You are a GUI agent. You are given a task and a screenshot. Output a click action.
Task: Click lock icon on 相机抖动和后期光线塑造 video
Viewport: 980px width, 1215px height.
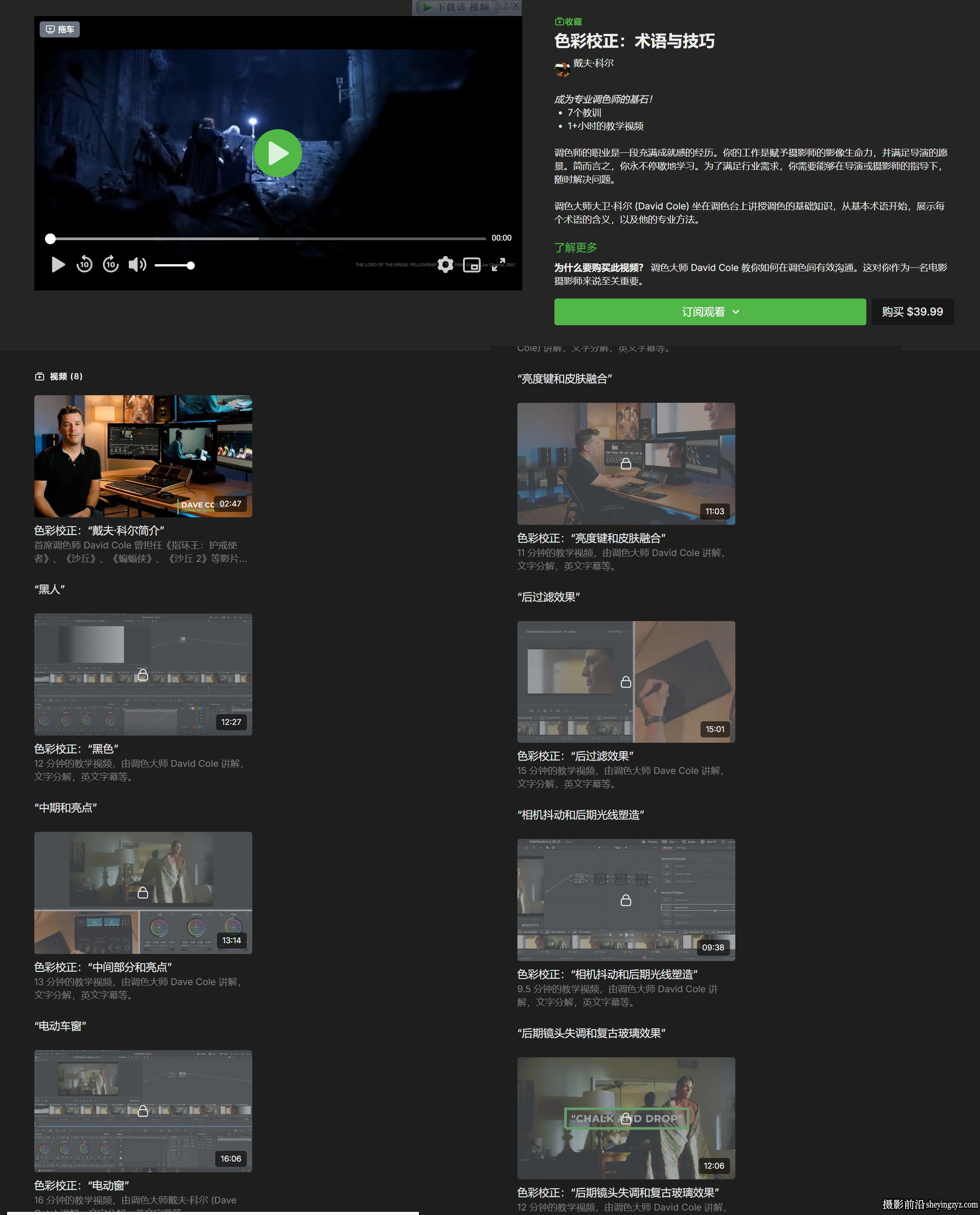pyautogui.click(x=626, y=900)
